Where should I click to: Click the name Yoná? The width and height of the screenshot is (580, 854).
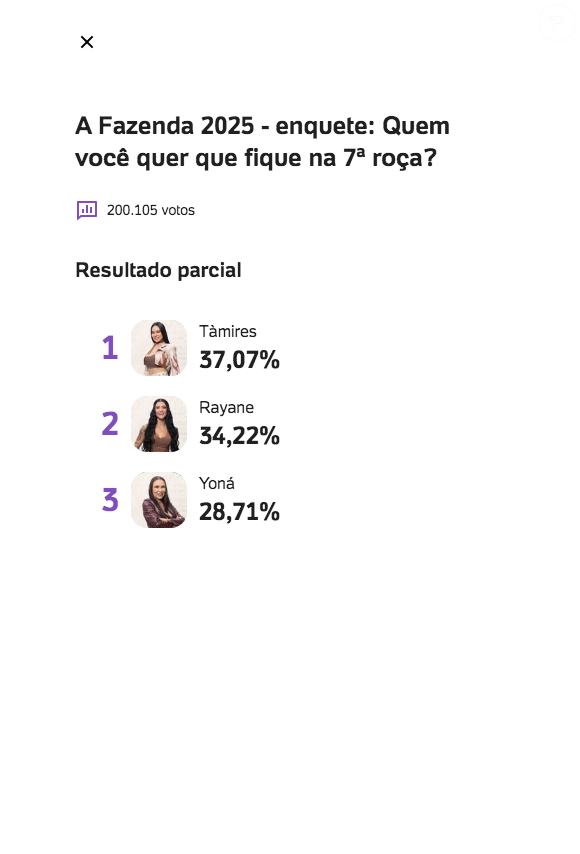[x=216, y=483]
